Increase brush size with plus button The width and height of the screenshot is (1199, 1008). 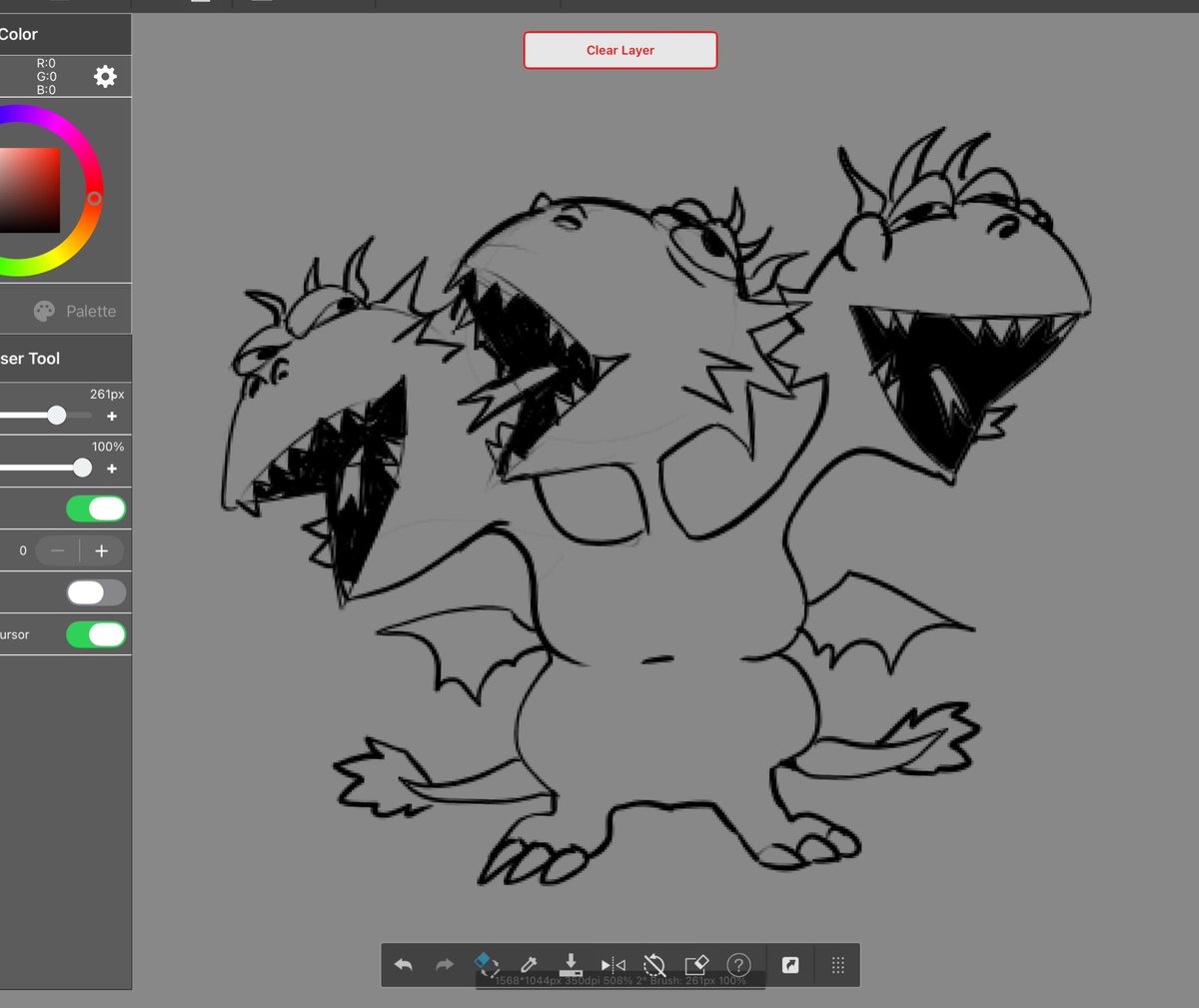tap(112, 416)
